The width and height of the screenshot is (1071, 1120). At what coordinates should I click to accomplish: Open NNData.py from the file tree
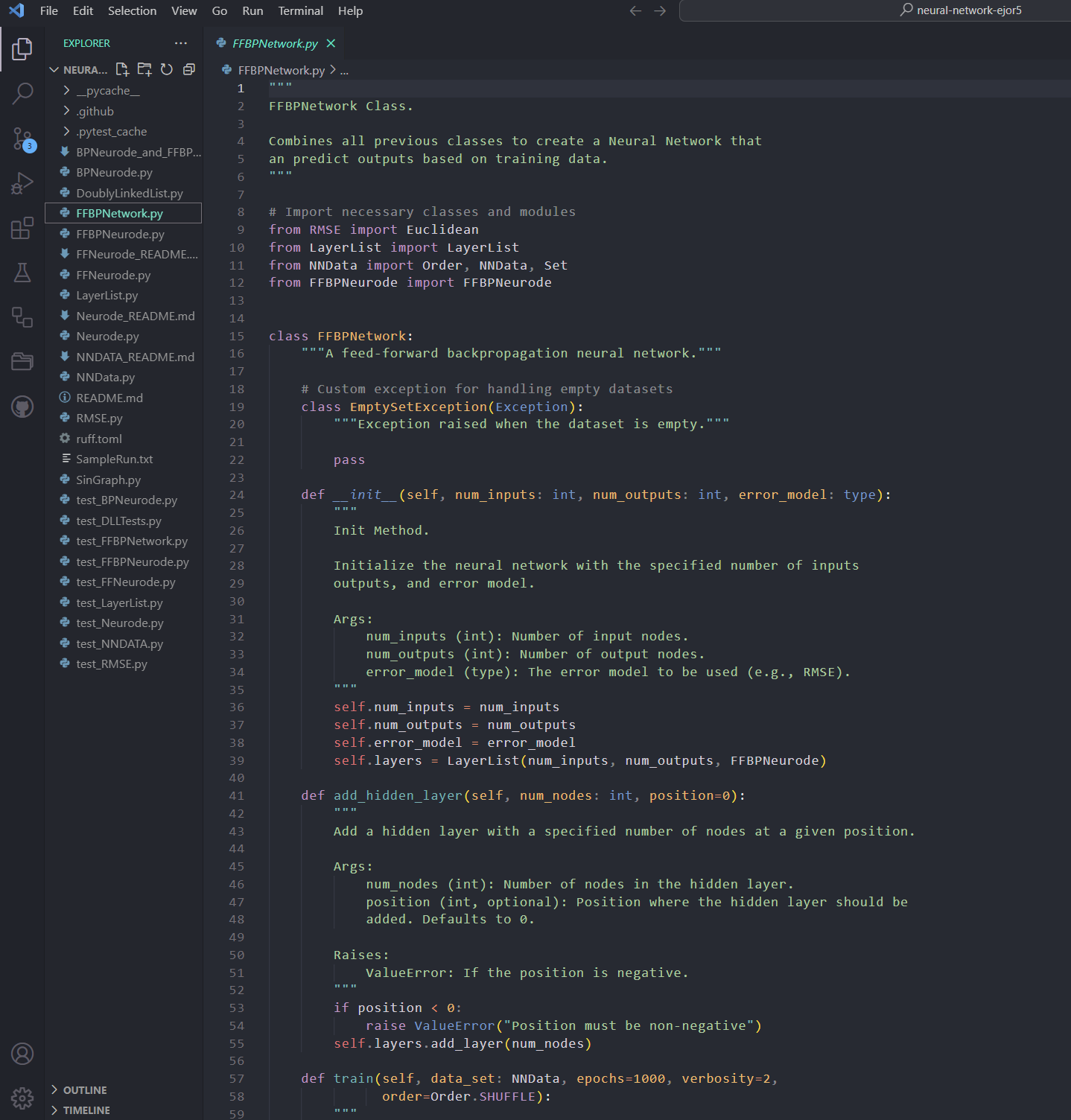(124, 377)
